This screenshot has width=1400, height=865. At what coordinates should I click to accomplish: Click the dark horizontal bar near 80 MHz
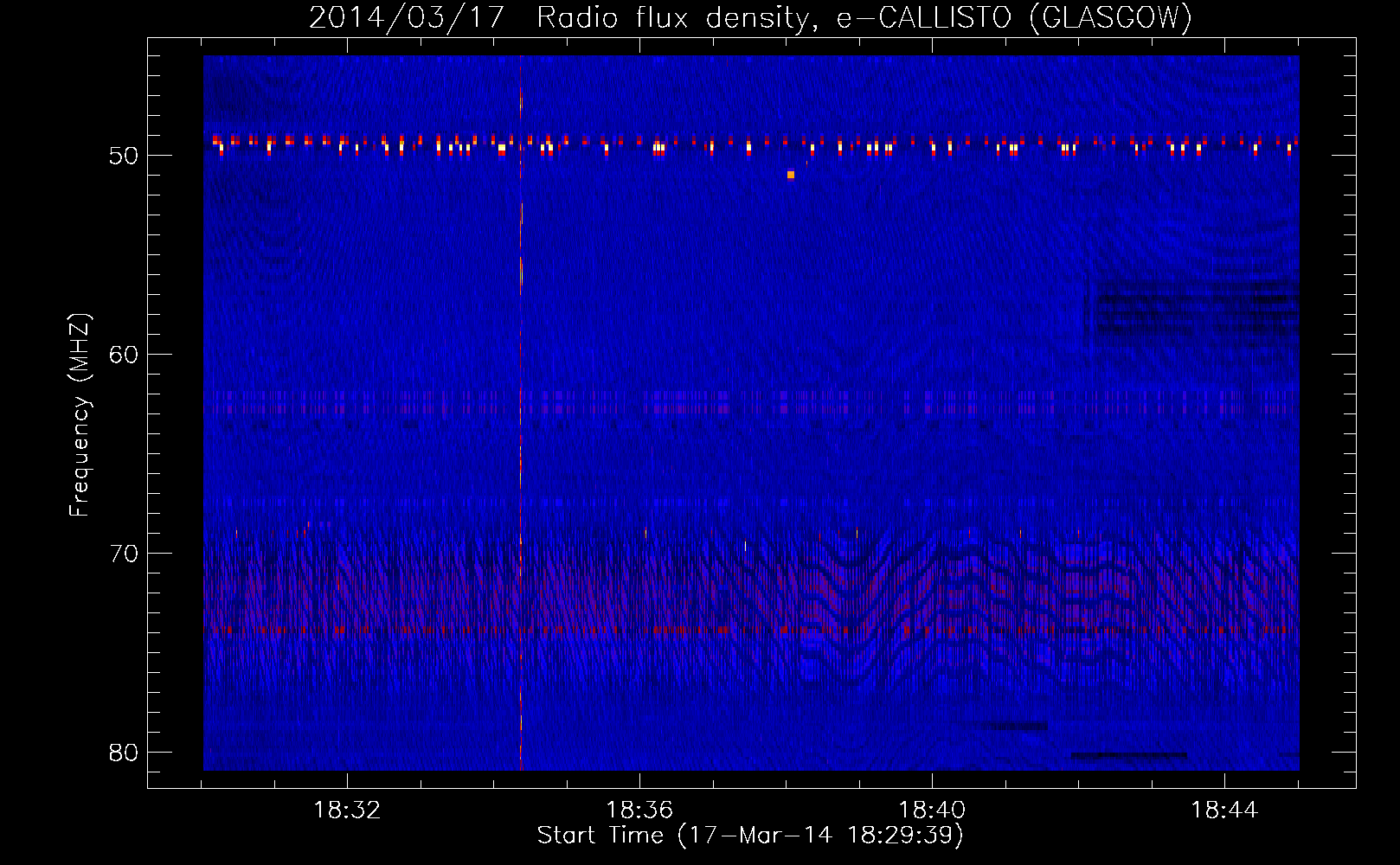pyautogui.click(x=1129, y=755)
